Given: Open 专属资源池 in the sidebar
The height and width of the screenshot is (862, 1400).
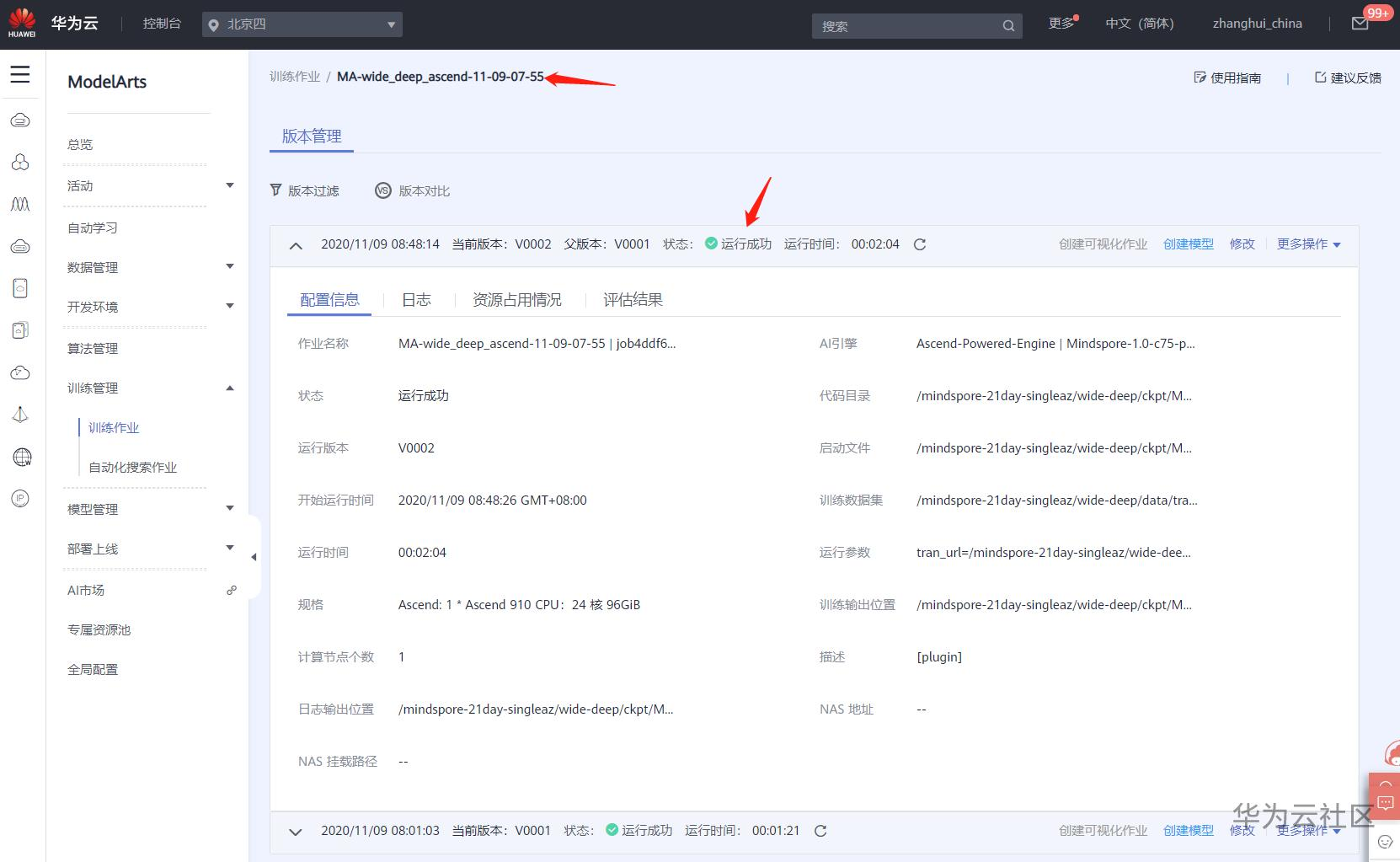Looking at the screenshot, I should point(99,630).
